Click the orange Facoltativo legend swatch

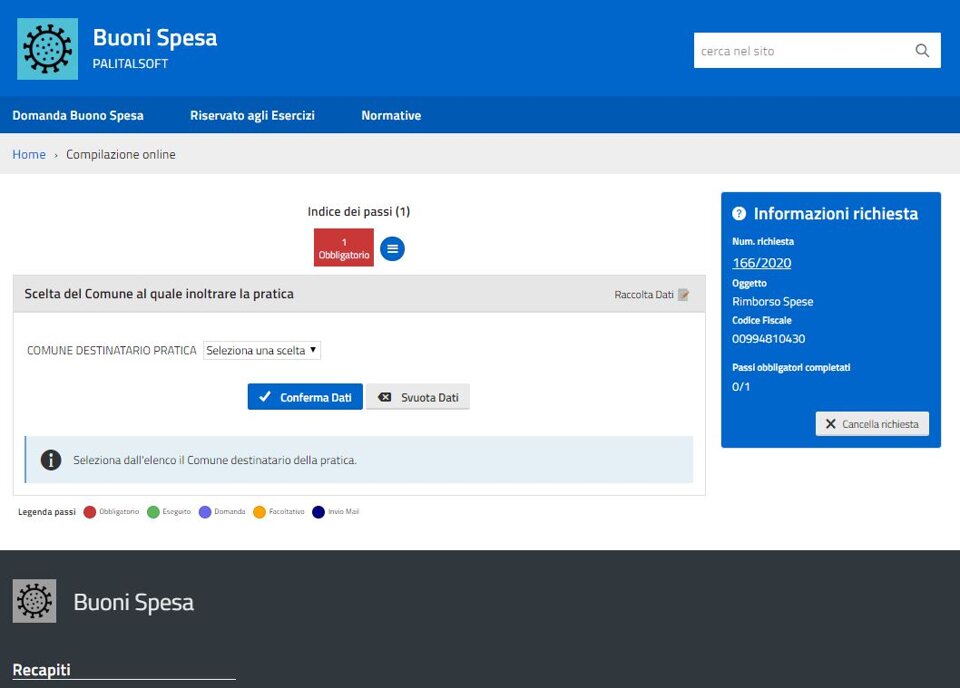259,512
